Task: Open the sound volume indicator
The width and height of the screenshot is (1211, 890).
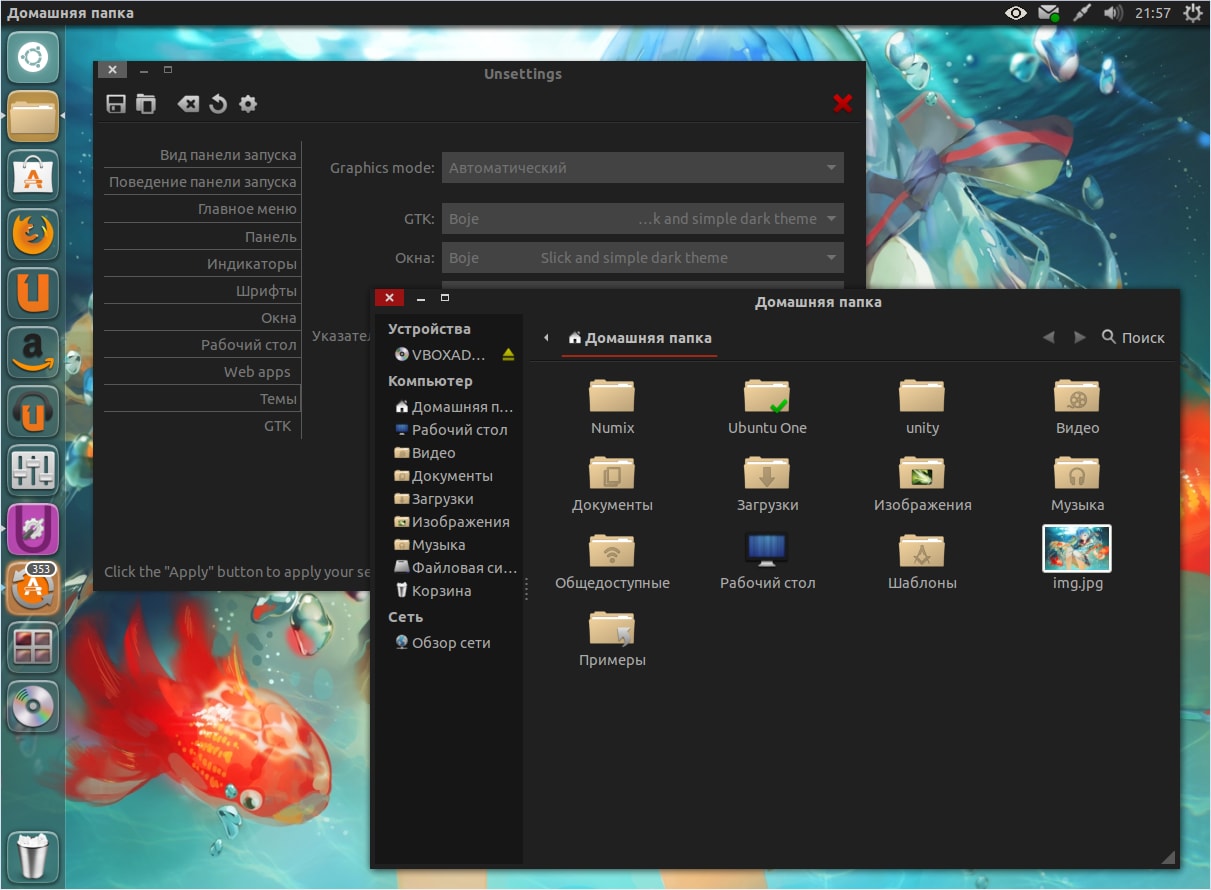Action: (1113, 13)
